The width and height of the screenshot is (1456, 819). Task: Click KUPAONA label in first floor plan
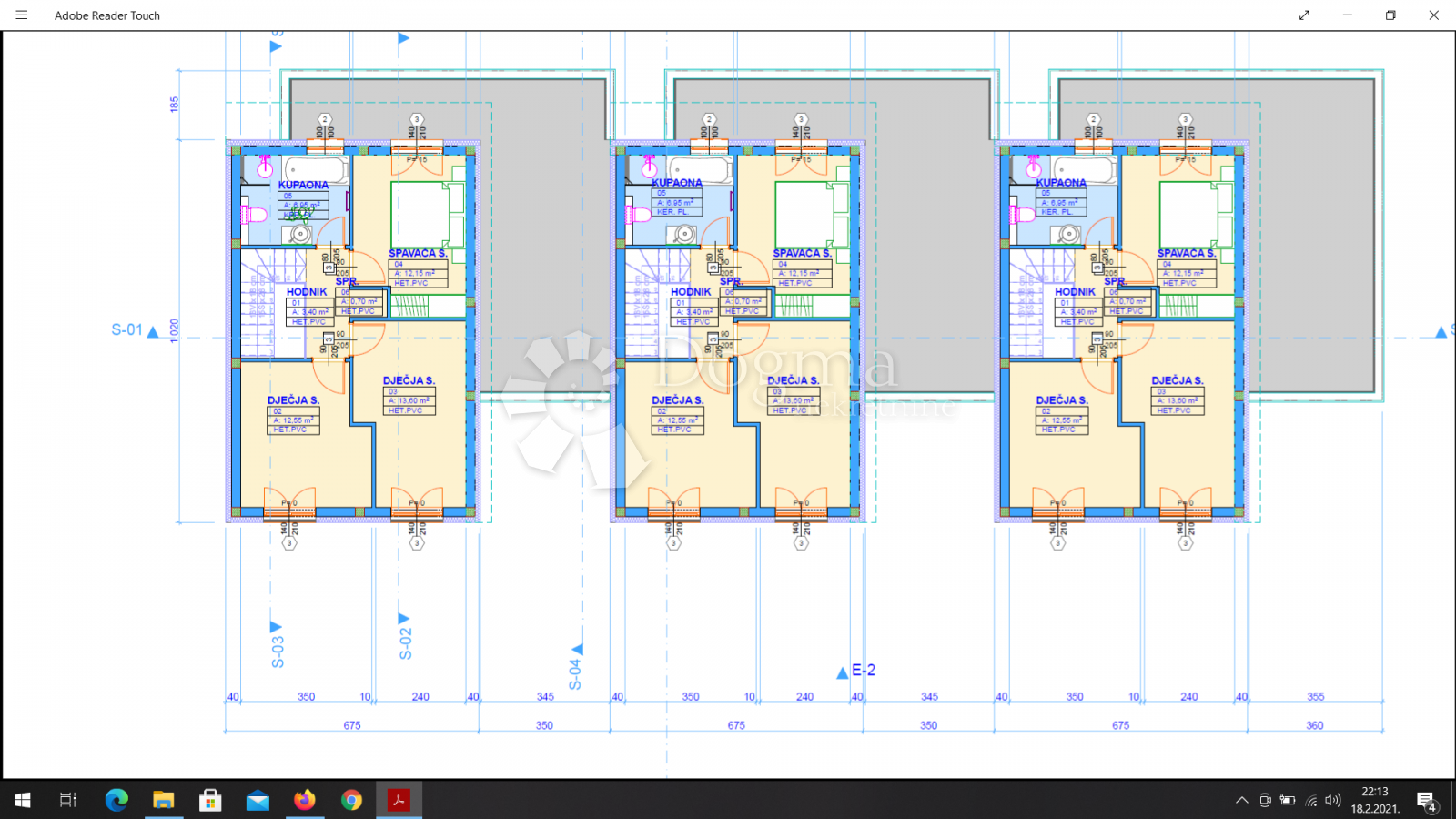pyautogui.click(x=303, y=185)
